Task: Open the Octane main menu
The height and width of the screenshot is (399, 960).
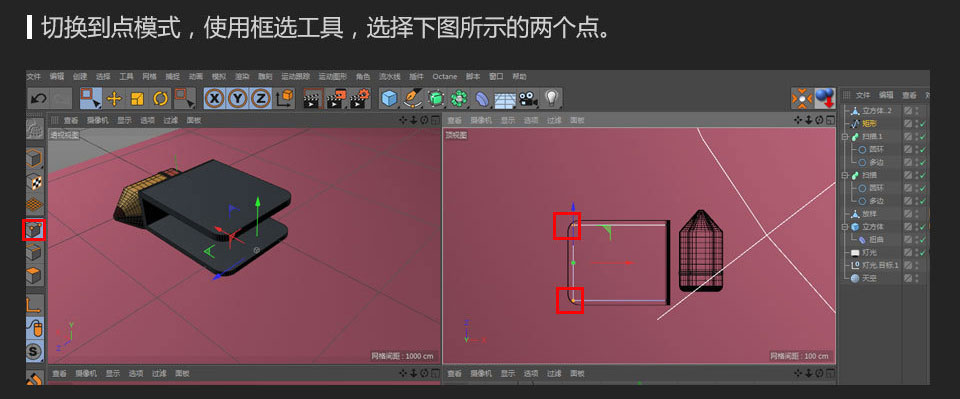Action: pyautogui.click(x=444, y=76)
